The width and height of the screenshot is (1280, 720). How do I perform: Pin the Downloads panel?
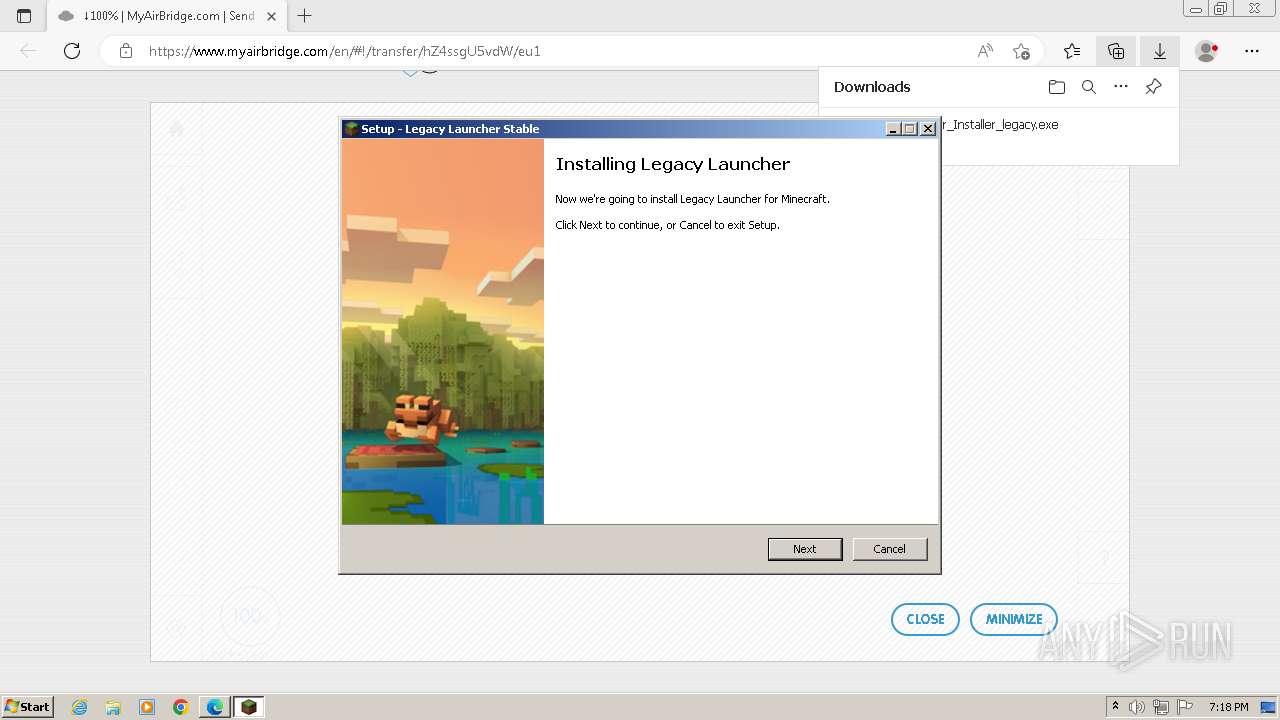click(x=1153, y=87)
